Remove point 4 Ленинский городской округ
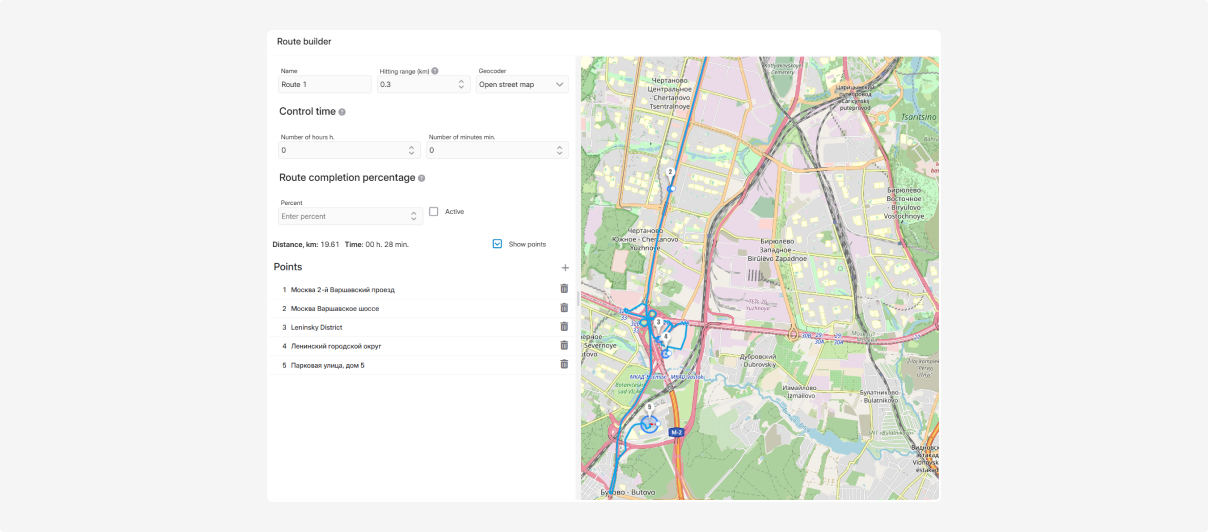 [x=564, y=346]
